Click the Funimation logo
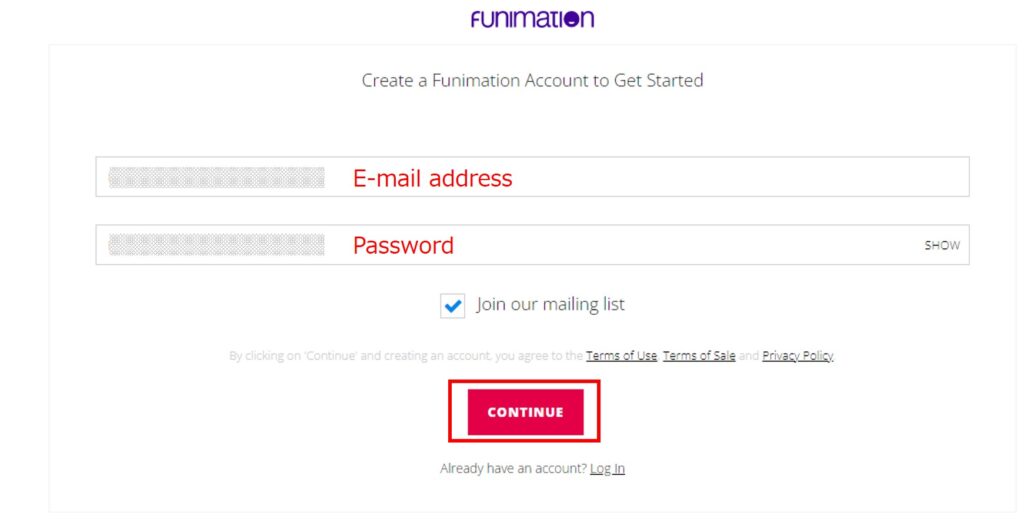Viewport: 1024px width, 519px height. tap(532, 18)
